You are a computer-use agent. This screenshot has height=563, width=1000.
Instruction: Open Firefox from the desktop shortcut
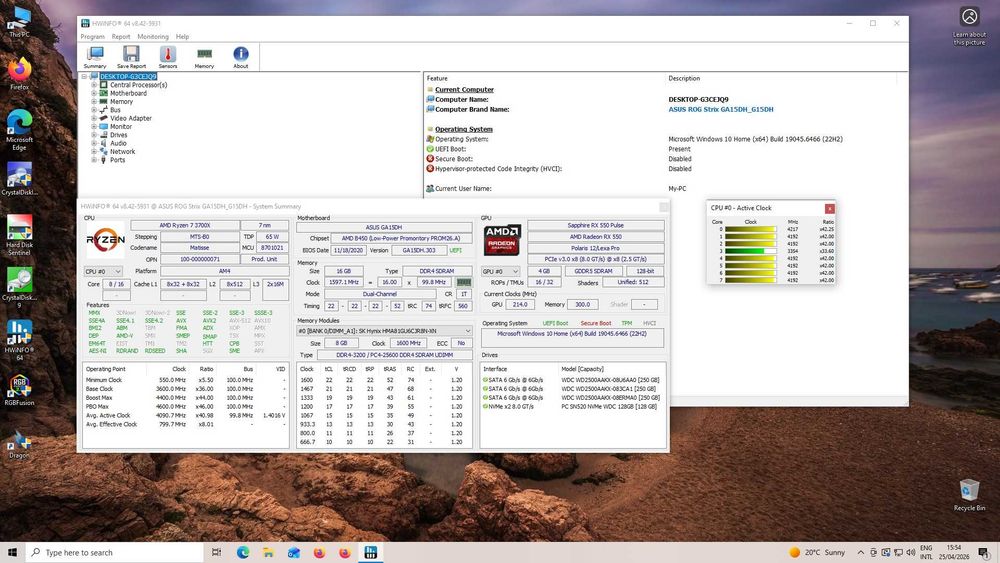tap(19, 73)
